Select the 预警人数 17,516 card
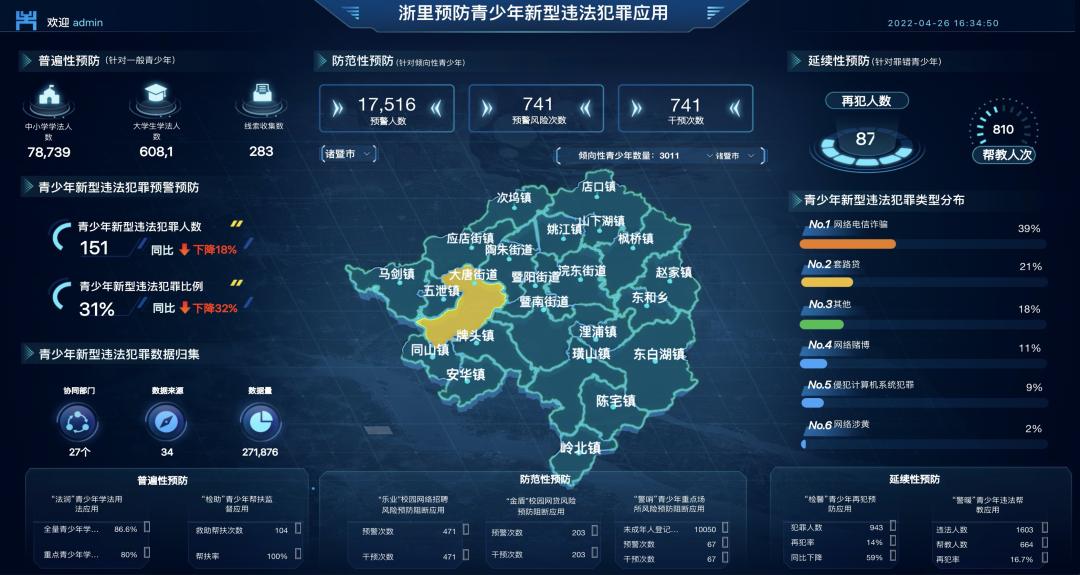Viewport: 1080px width, 575px height. click(x=386, y=108)
